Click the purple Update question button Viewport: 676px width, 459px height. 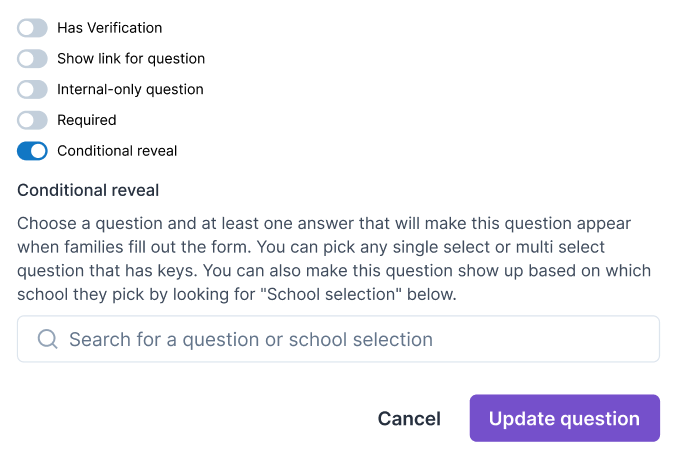[564, 418]
